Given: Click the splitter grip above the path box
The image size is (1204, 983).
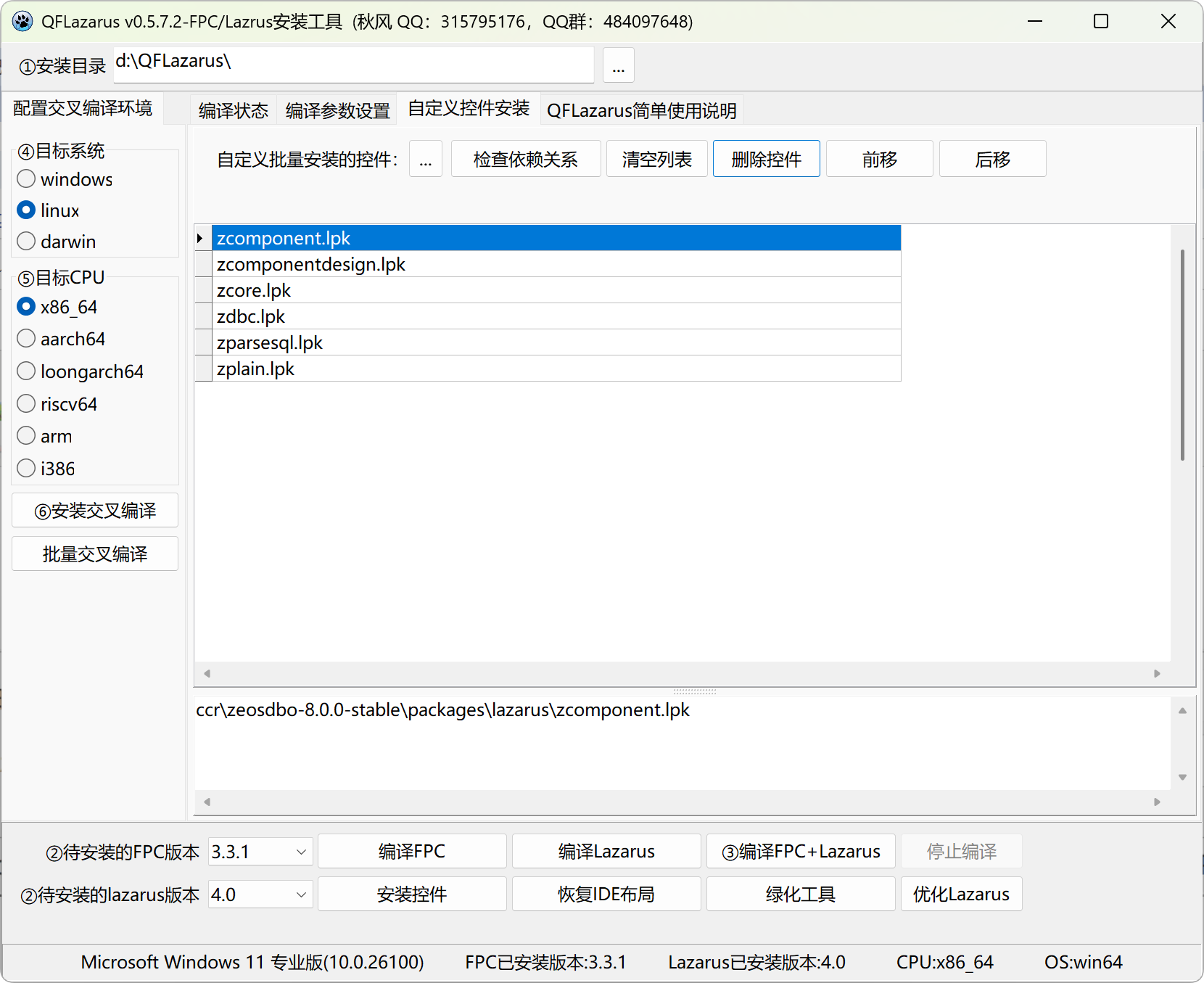Looking at the screenshot, I should click(695, 691).
